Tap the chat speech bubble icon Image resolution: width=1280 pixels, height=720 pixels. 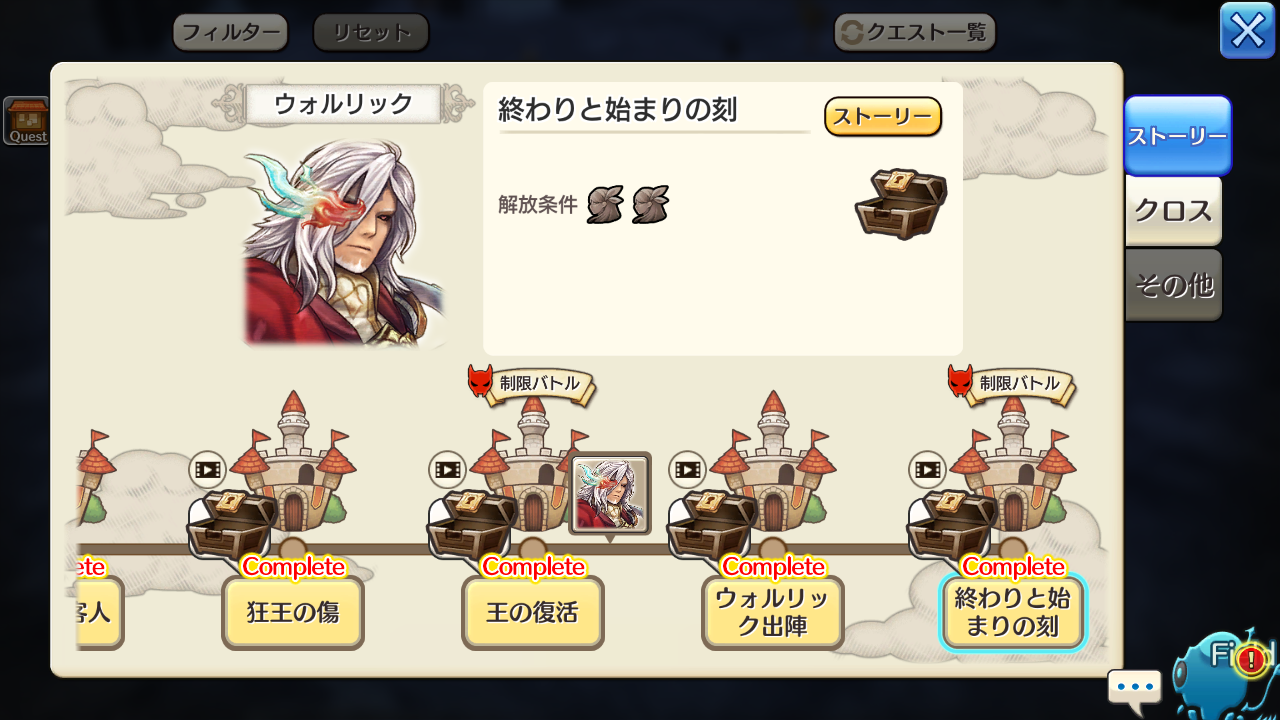click(1135, 689)
